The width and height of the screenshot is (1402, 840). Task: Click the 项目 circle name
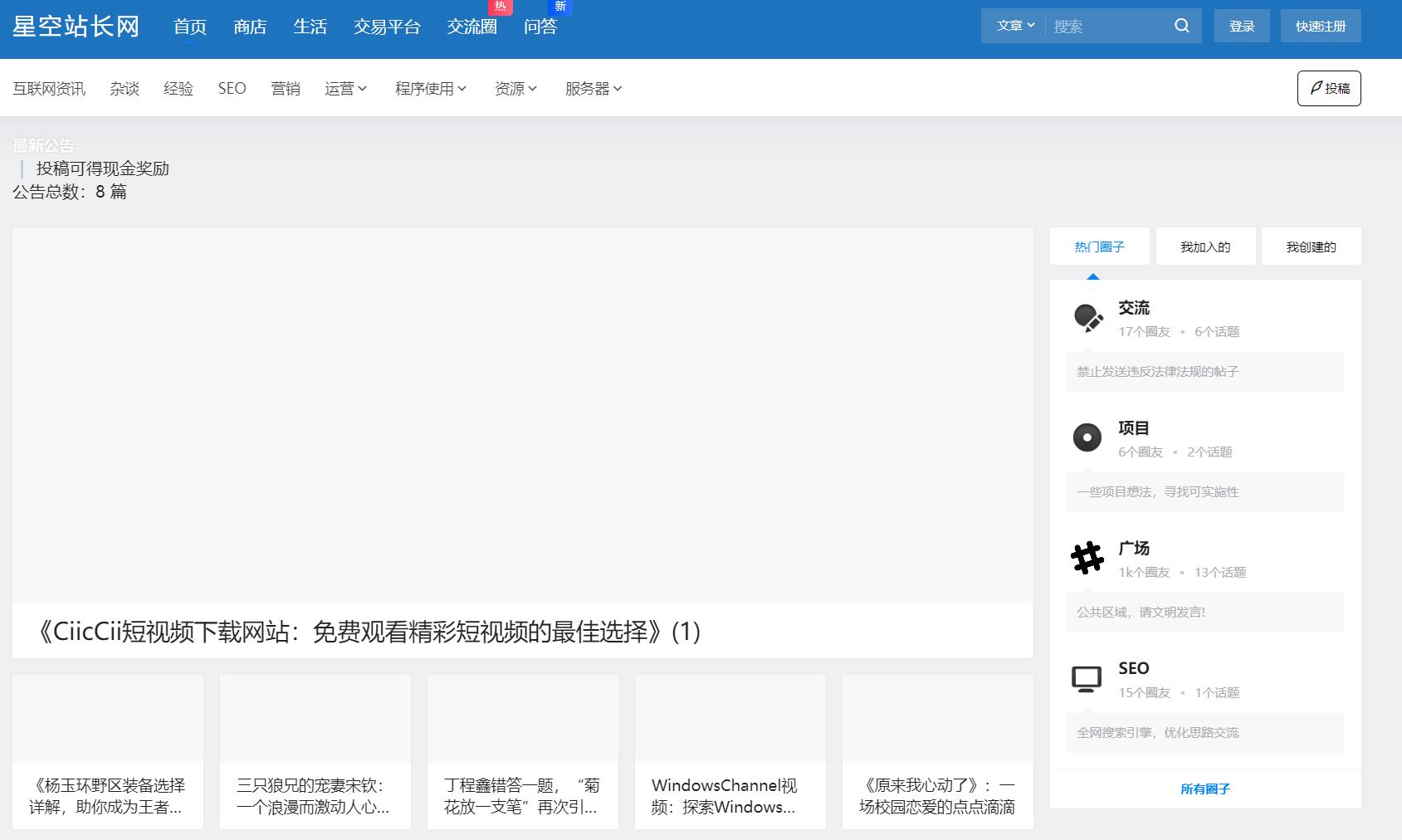[1134, 428]
